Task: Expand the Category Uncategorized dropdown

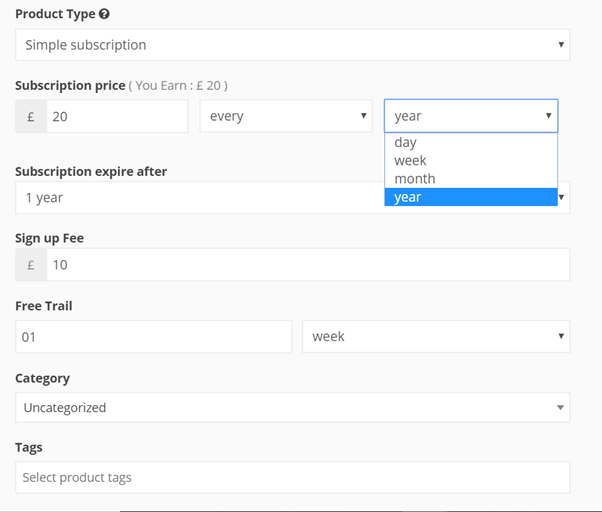Action: click(292, 408)
